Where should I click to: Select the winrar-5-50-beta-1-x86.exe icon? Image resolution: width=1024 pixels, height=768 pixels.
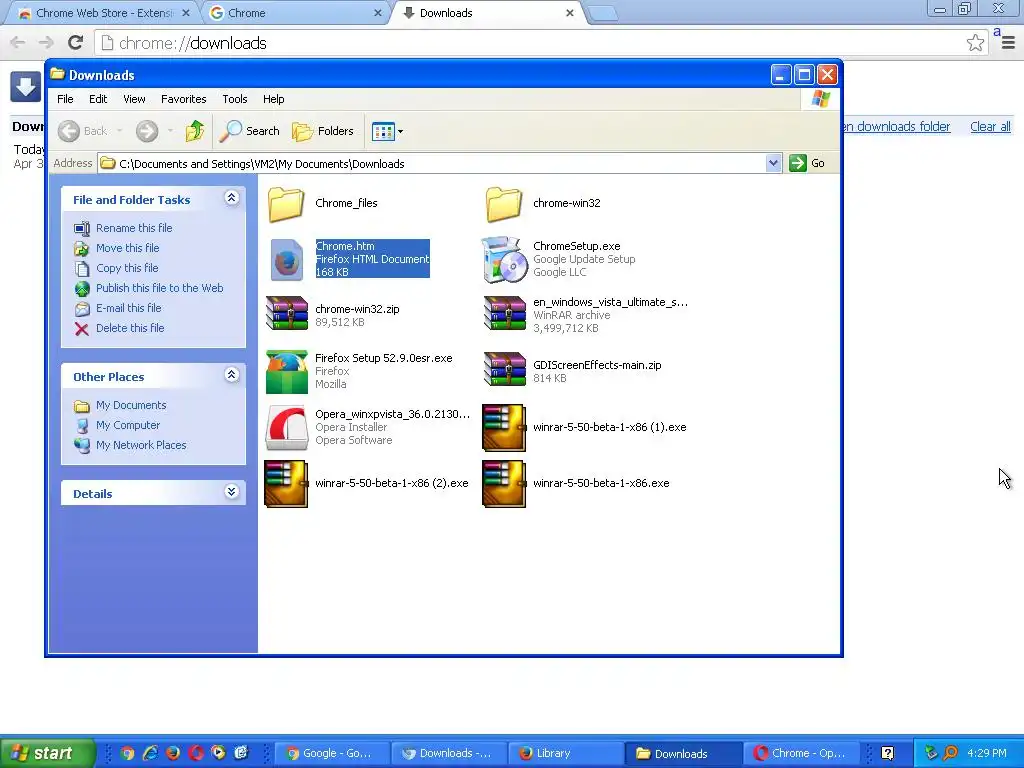[504, 484]
